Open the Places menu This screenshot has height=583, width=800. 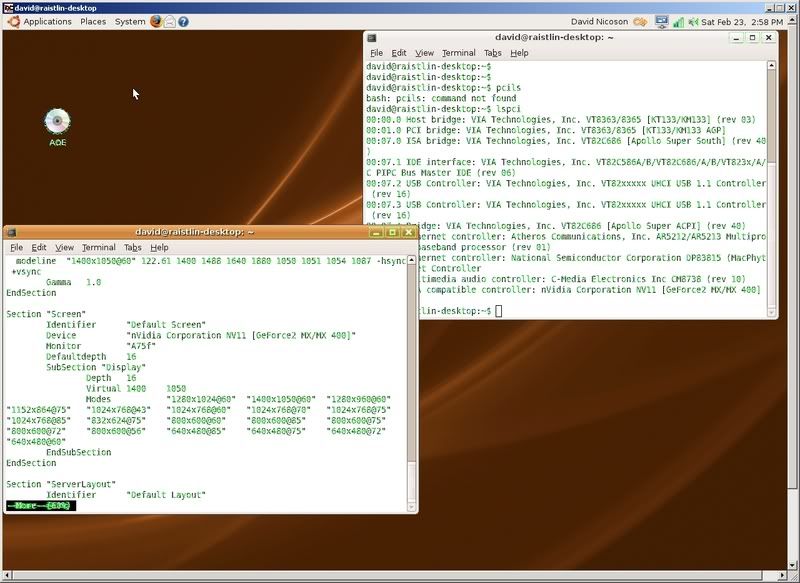[93, 21]
